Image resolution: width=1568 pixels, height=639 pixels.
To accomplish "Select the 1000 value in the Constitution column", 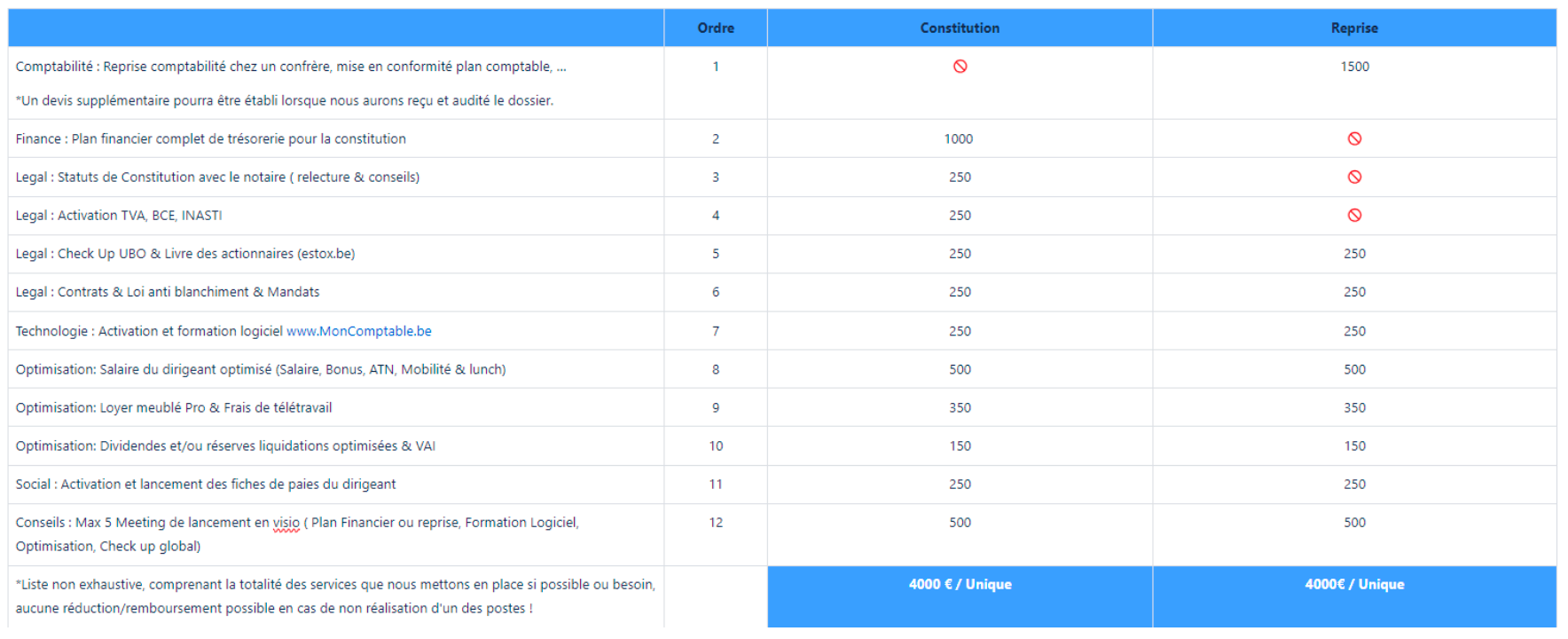I will (959, 138).
